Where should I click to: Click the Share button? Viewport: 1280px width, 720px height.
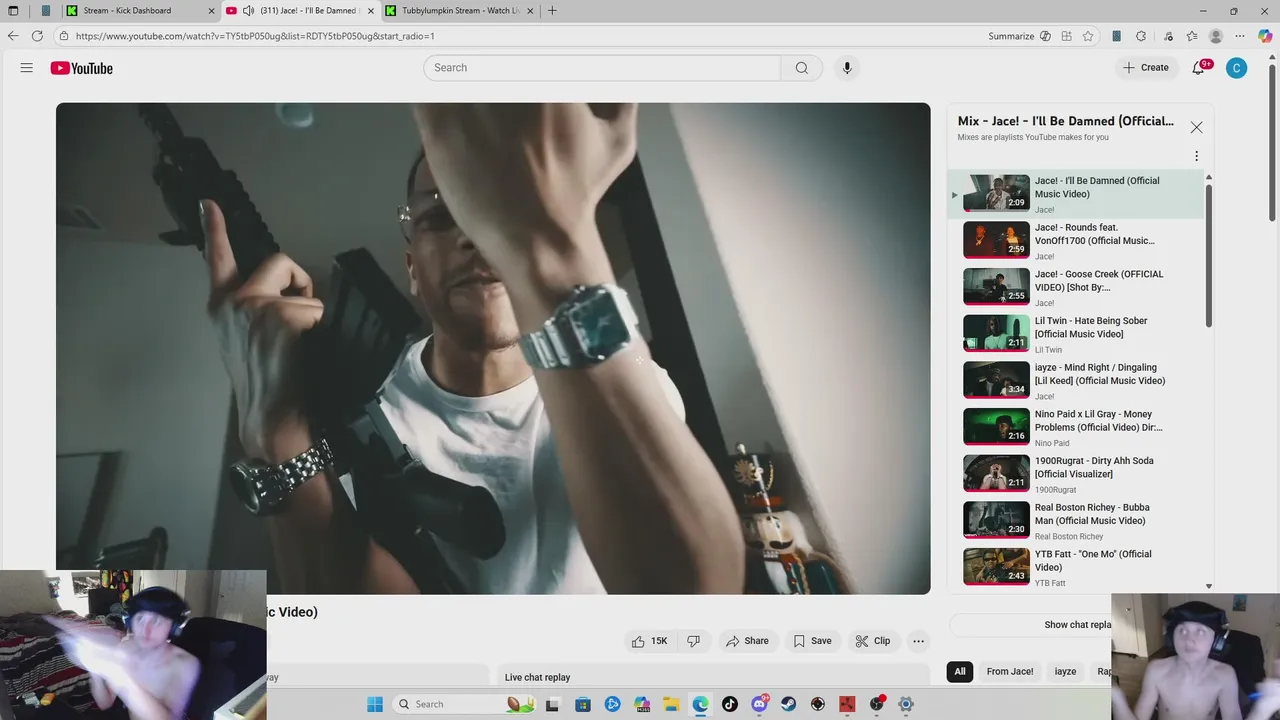pyautogui.click(x=748, y=641)
